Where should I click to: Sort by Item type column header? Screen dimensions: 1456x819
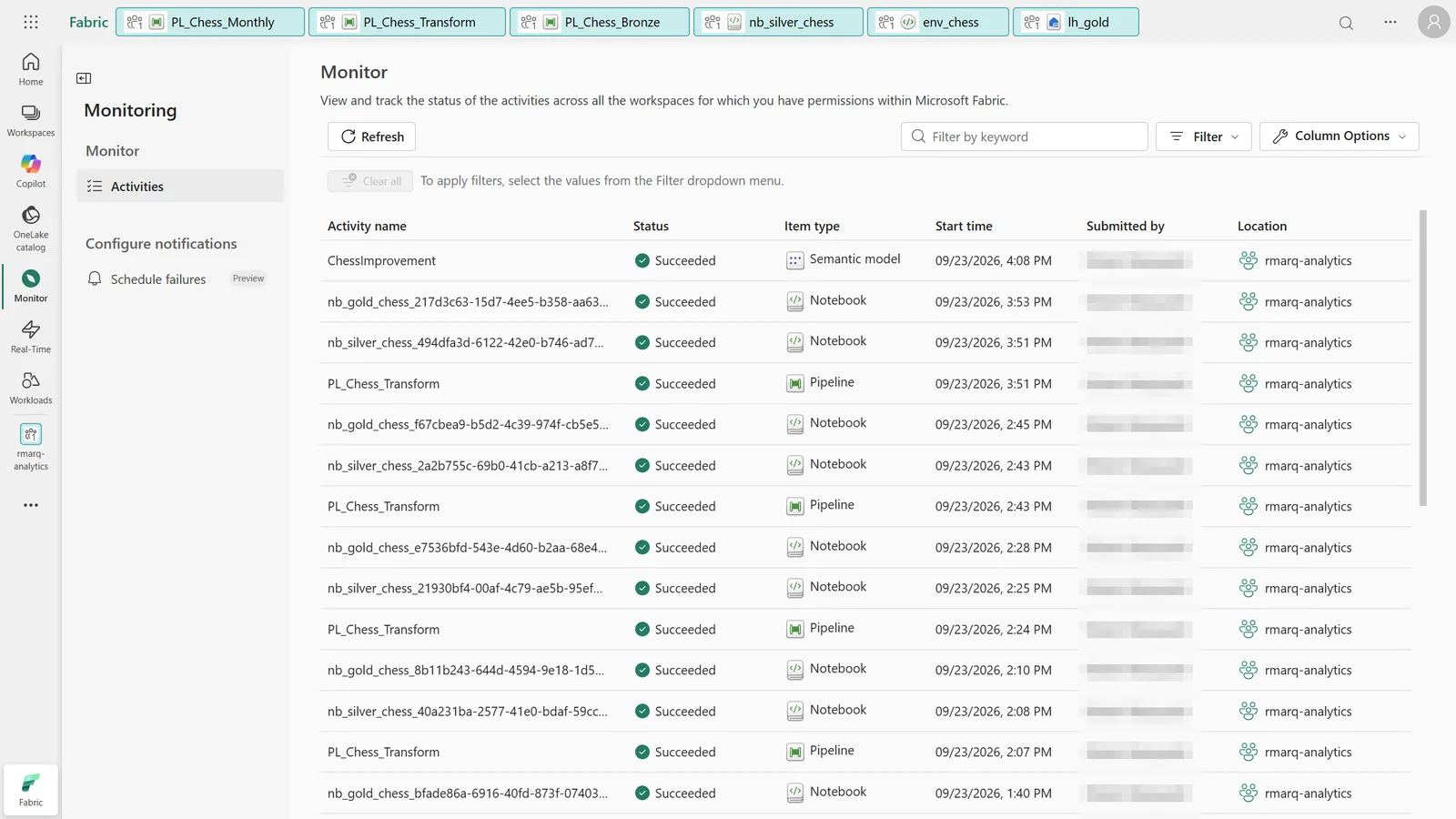pos(812,226)
